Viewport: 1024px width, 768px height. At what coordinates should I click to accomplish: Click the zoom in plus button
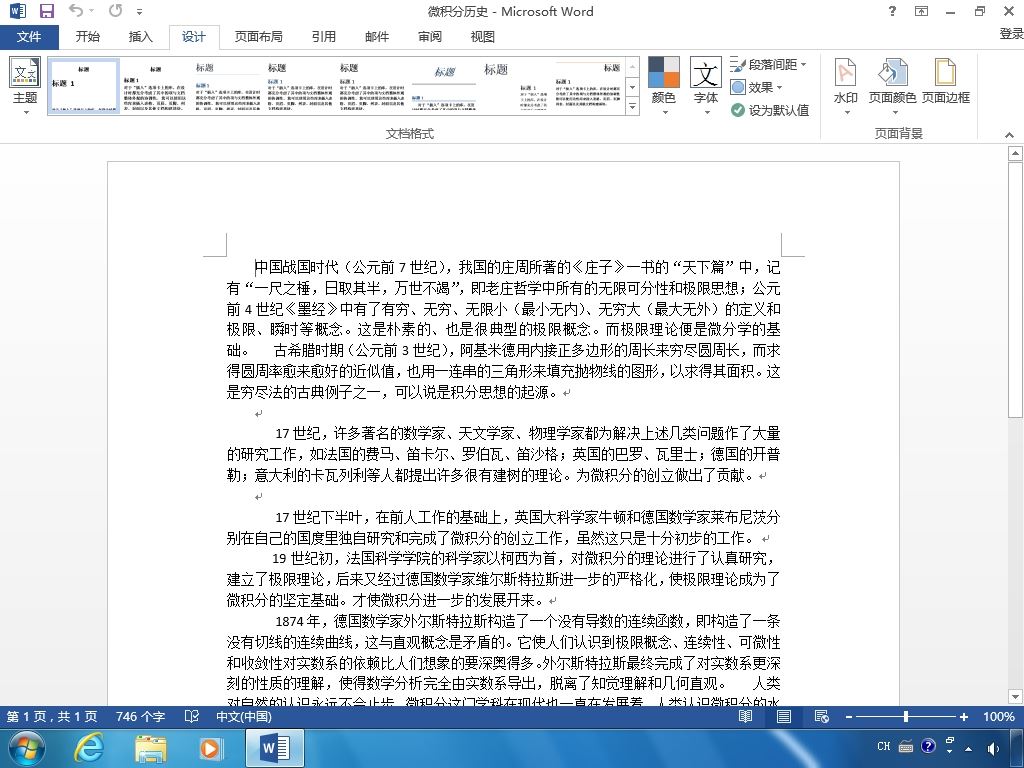point(963,717)
